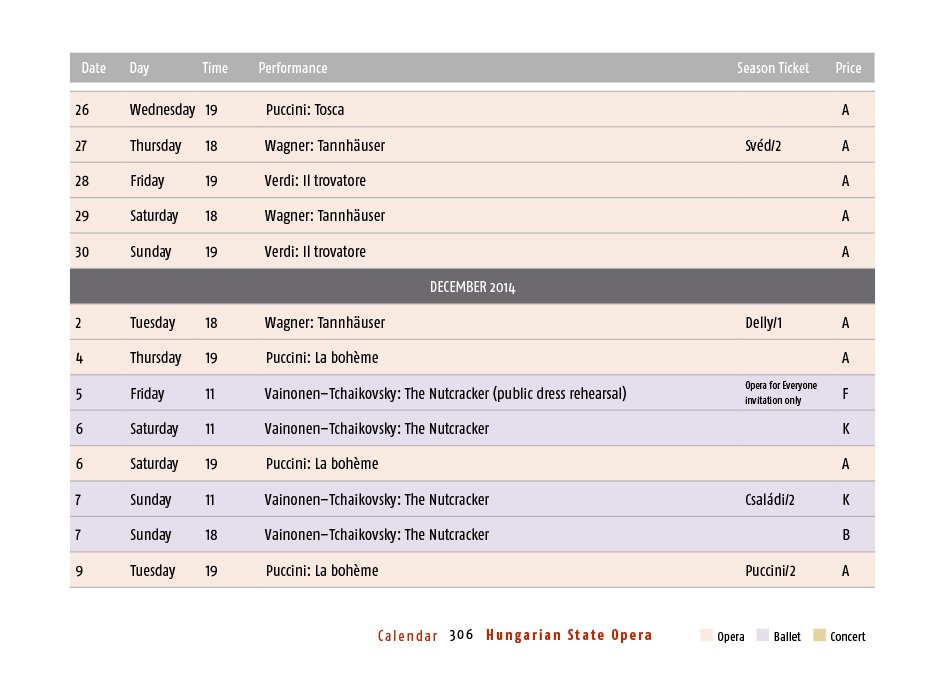Select the Time column header
The width and height of the screenshot is (945, 679).
pyautogui.click(x=215, y=68)
